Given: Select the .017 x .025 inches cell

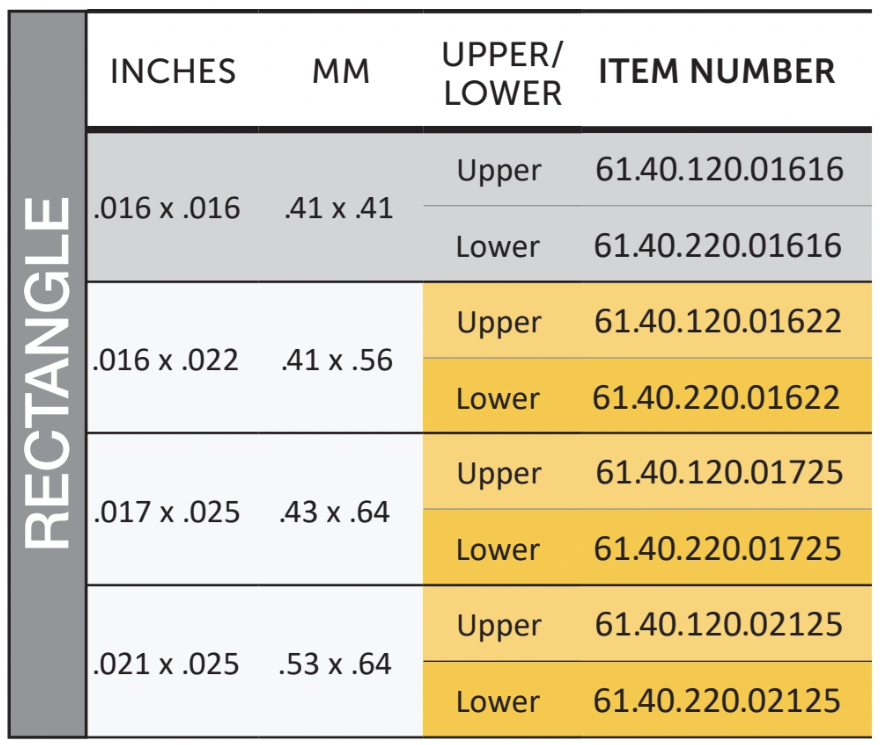Looking at the screenshot, I should coord(167,512).
